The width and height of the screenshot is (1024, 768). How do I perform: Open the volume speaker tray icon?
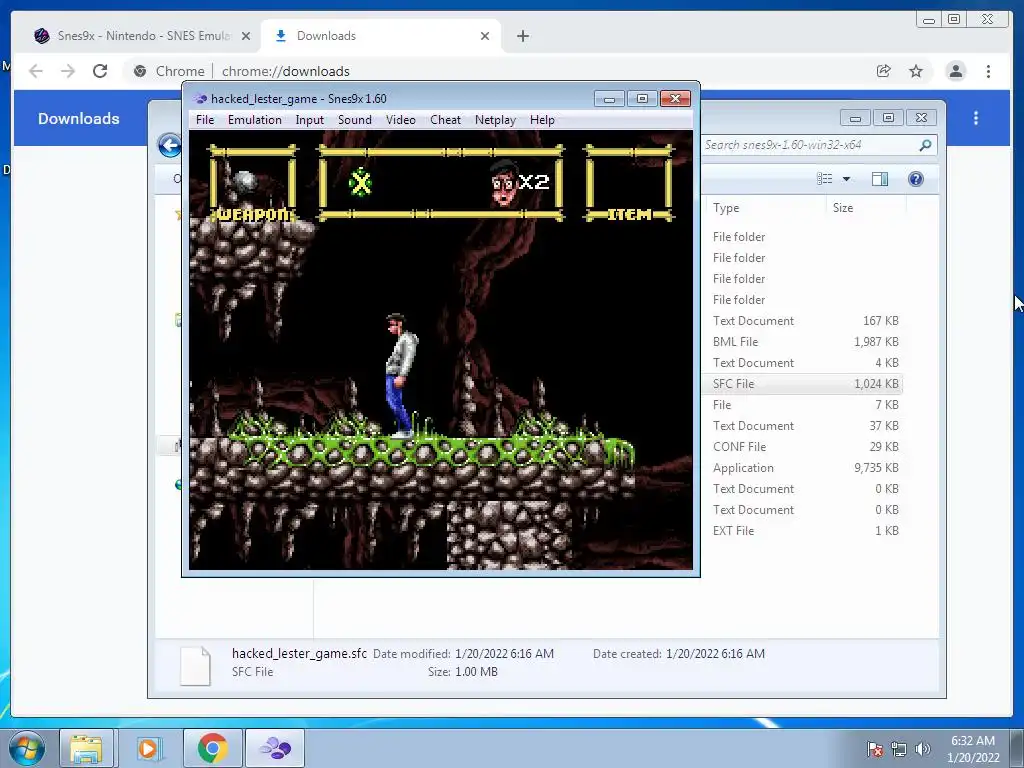[x=922, y=748]
